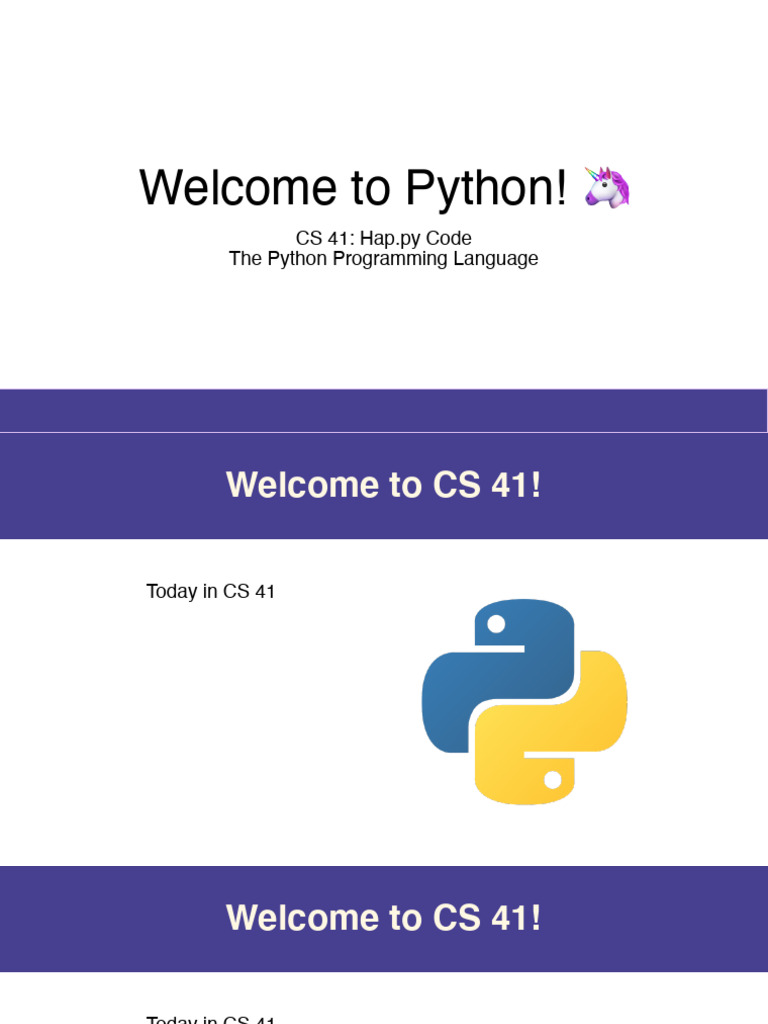
Task: Select the 'Welcome to Python!' title text
Action: [353, 188]
